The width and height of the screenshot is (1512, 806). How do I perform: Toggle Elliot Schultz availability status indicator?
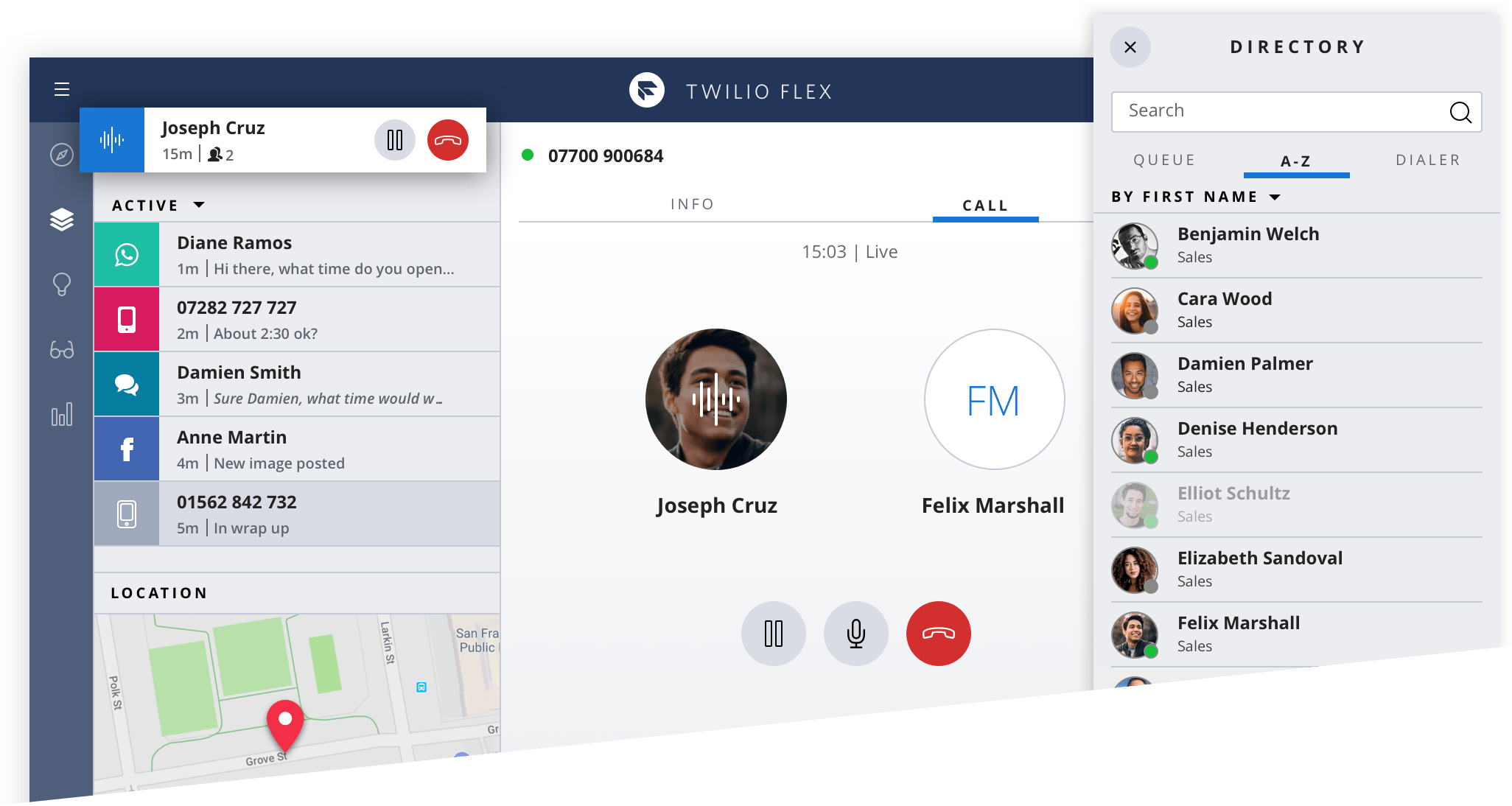[x=1153, y=521]
